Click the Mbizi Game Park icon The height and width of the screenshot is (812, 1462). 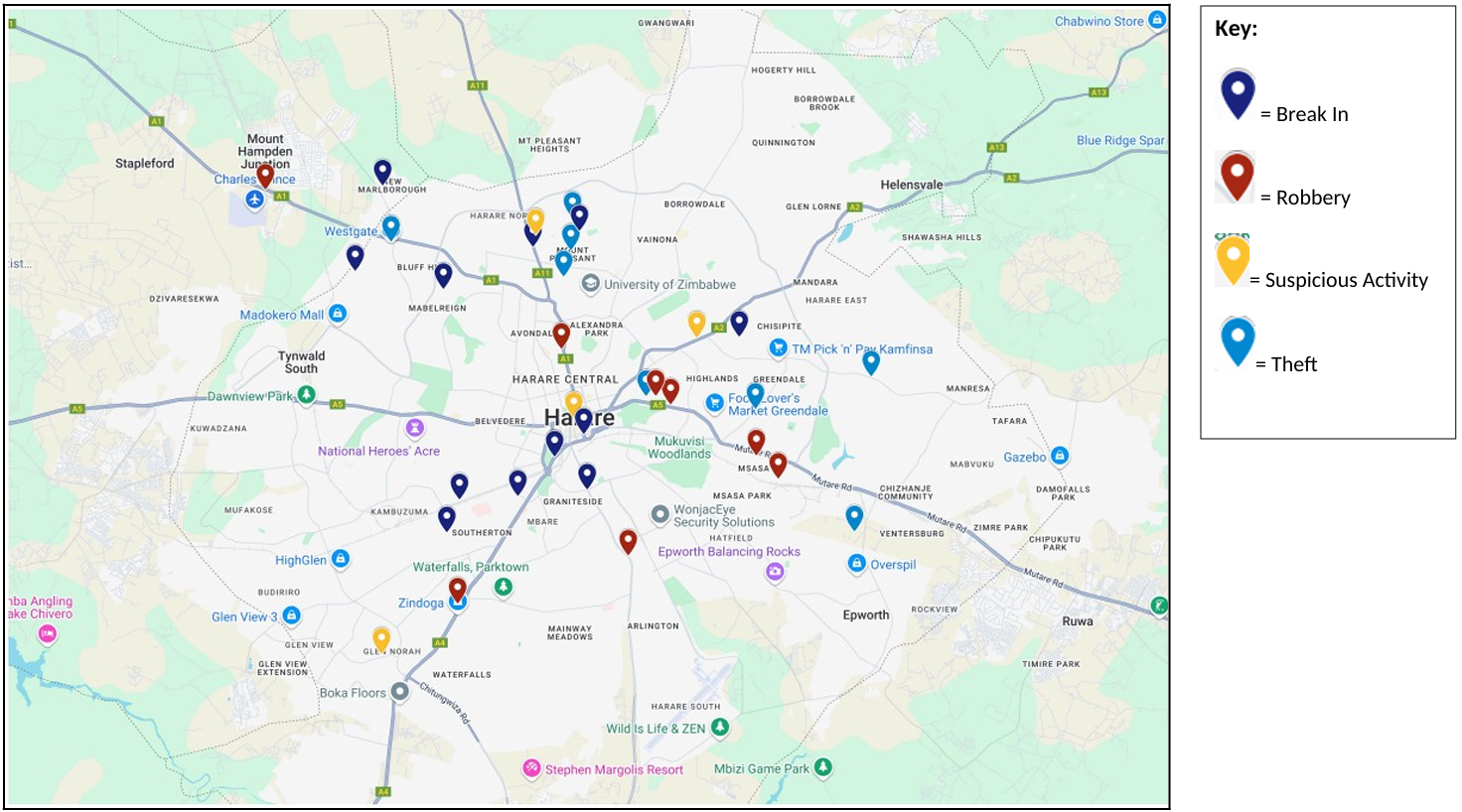click(x=822, y=767)
